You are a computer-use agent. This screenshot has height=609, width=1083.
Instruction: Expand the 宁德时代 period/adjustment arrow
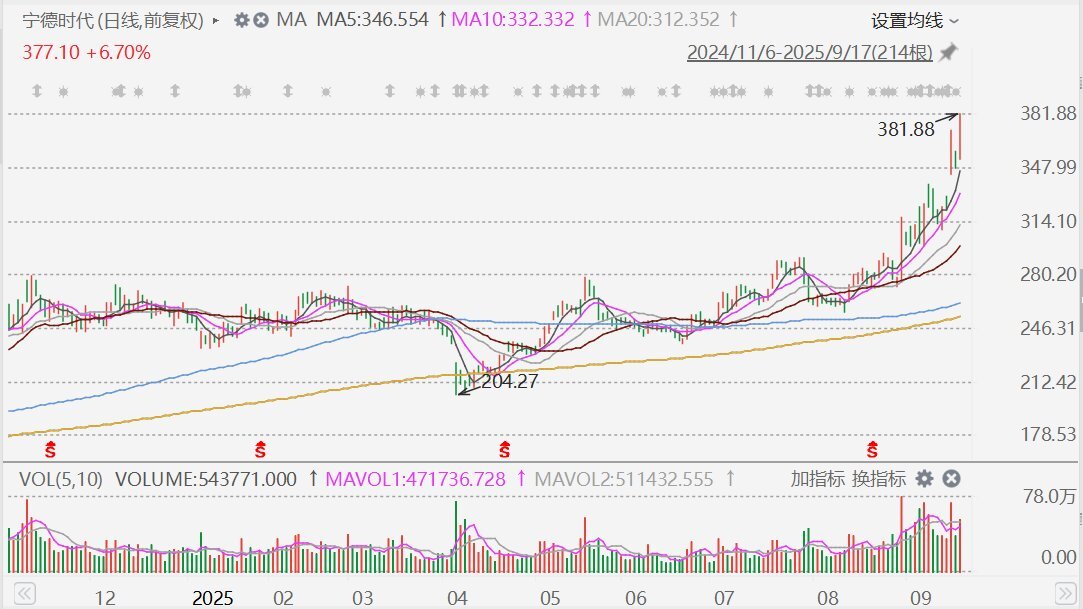coord(216,20)
